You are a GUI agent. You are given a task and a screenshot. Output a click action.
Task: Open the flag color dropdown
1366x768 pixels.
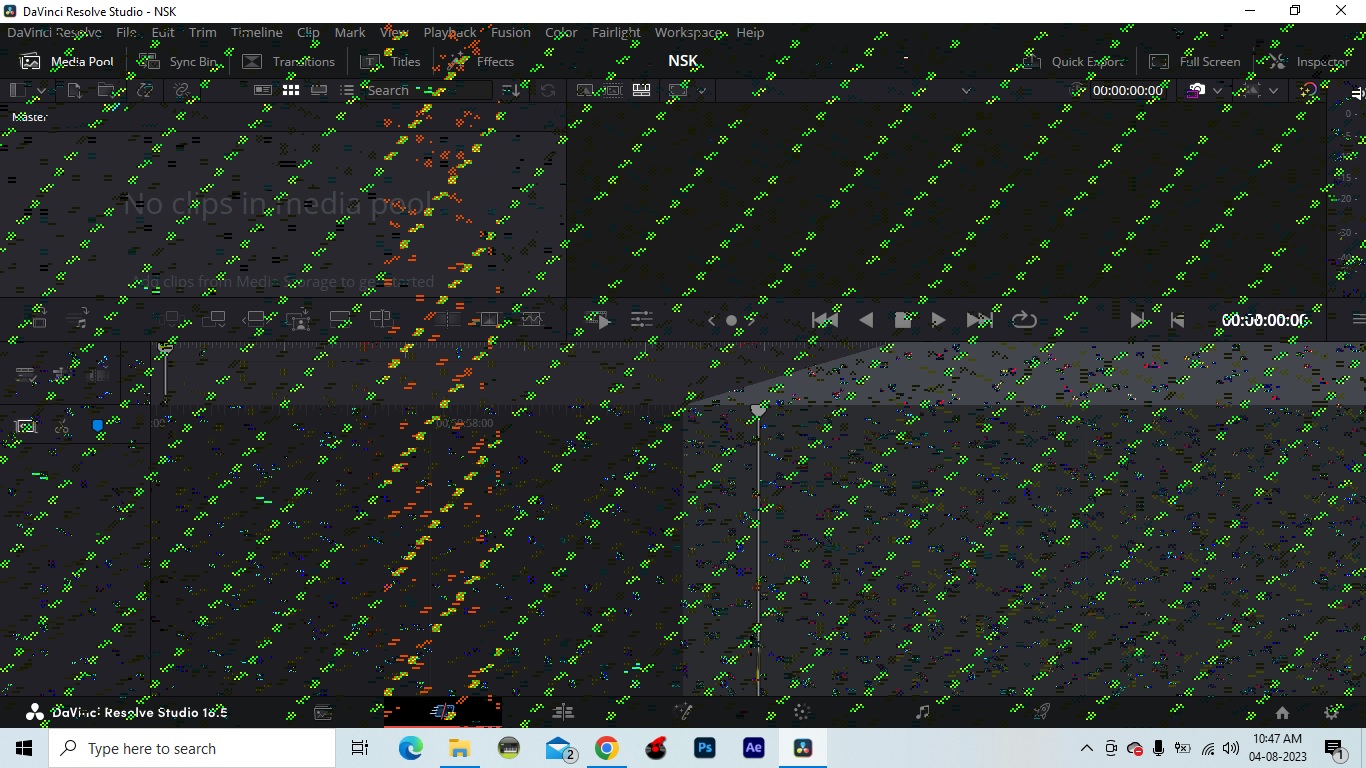[x=1217, y=90]
